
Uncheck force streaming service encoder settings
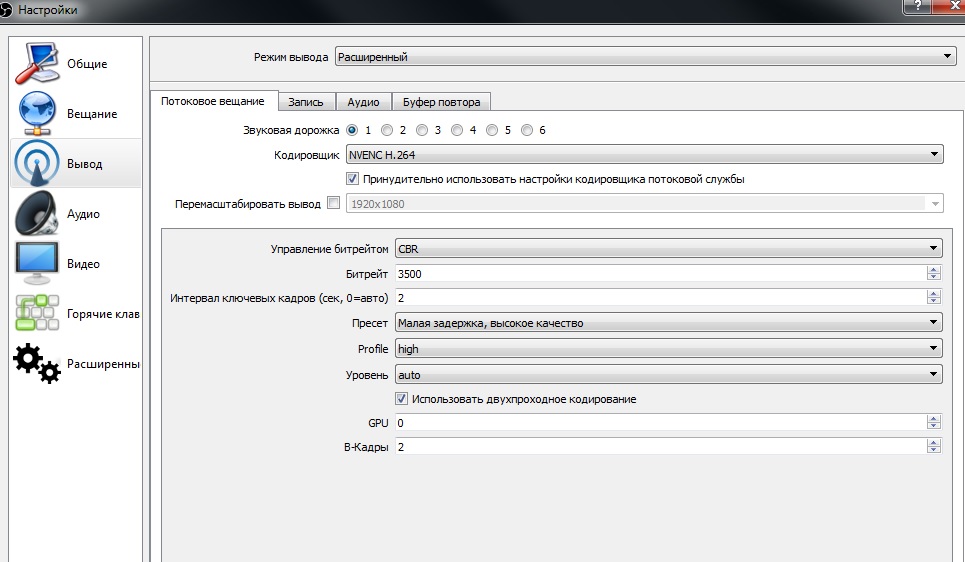click(x=352, y=179)
